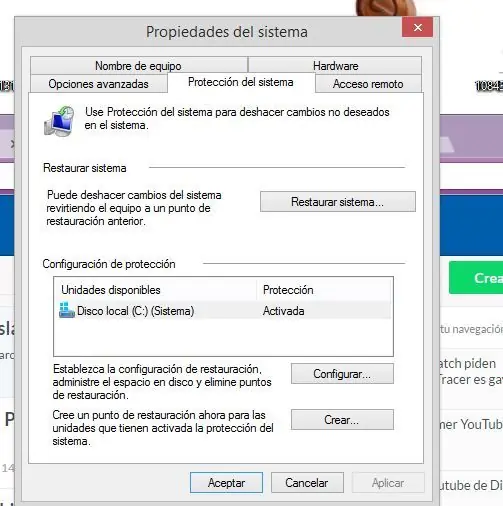Click the Disco local drive icon
The width and height of the screenshot is (503, 506).
[x=67, y=310]
